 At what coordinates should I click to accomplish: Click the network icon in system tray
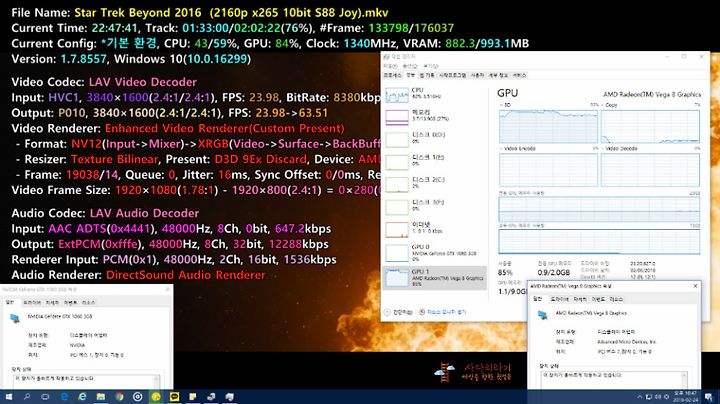click(649, 397)
